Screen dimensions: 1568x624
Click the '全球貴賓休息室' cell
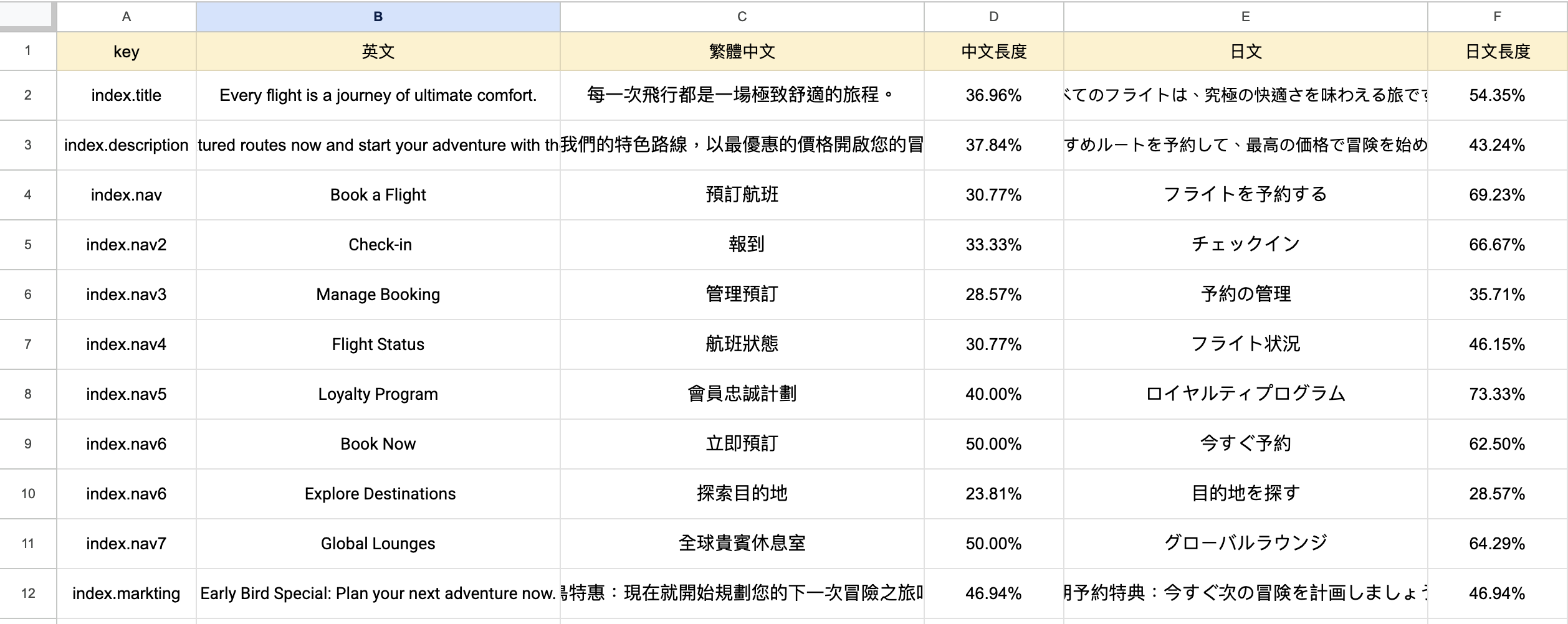pos(742,544)
